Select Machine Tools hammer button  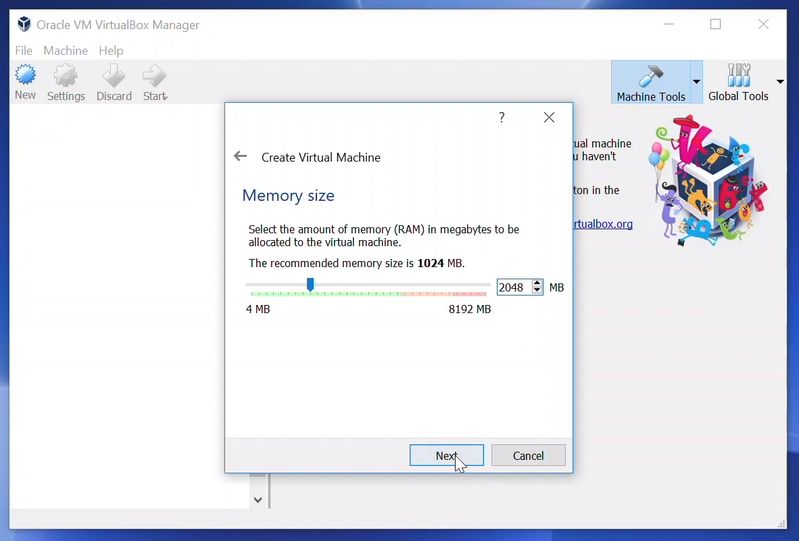click(651, 83)
